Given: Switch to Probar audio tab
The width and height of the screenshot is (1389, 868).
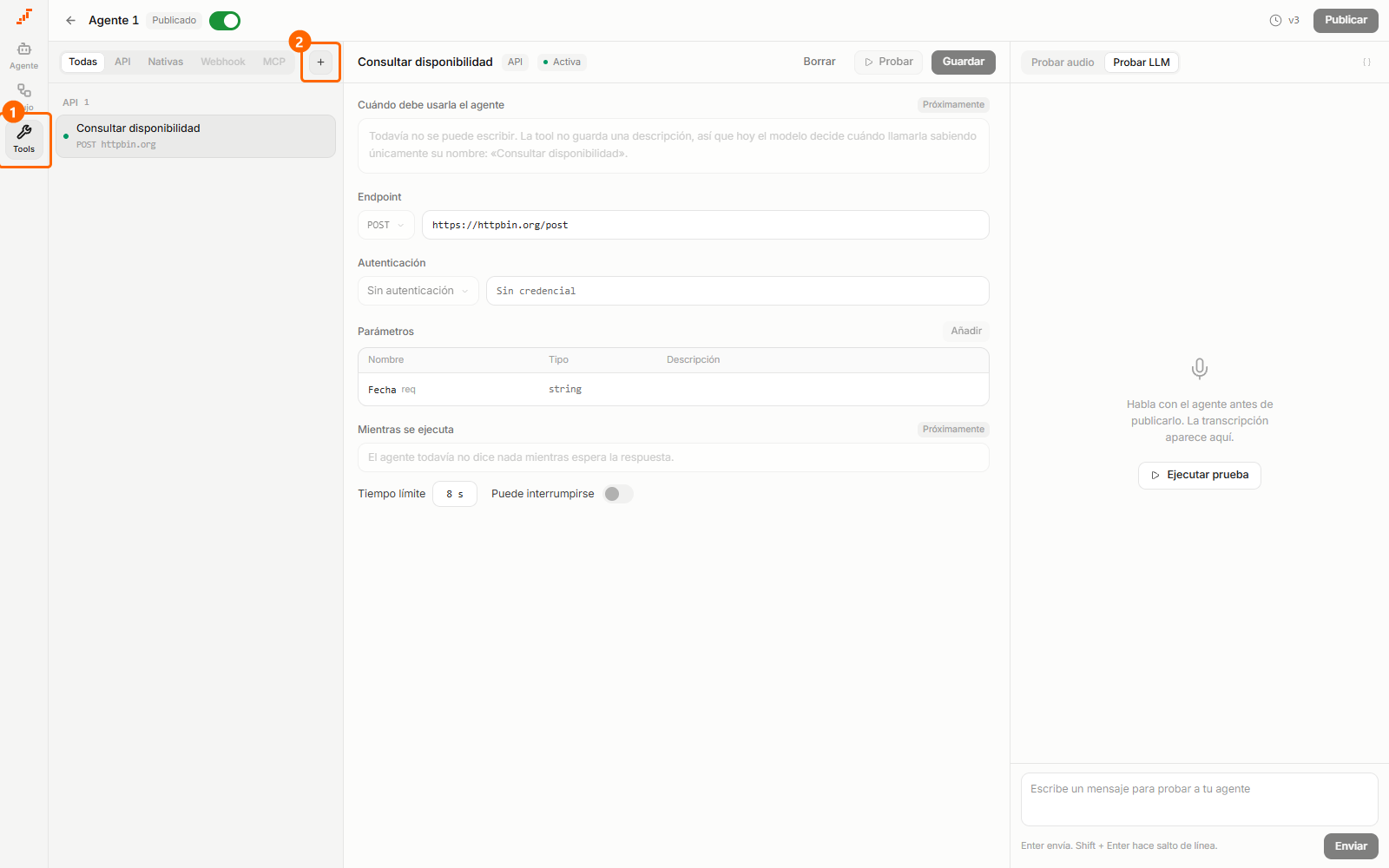Looking at the screenshot, I should pyautogui.click(x=1063, y=62).
